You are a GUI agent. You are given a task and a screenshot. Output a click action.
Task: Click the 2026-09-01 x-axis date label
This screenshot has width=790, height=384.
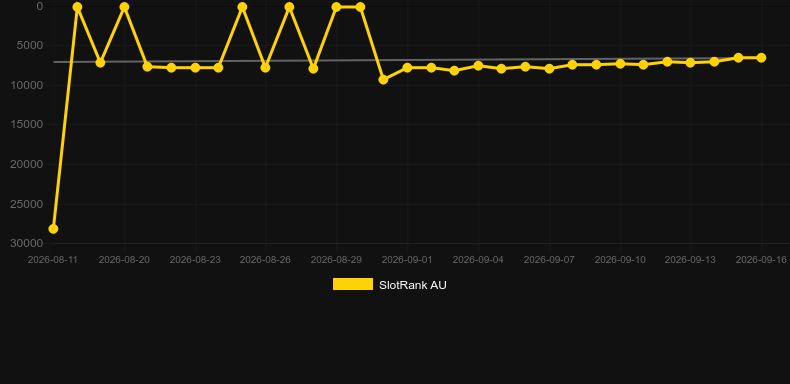point(407,260)
